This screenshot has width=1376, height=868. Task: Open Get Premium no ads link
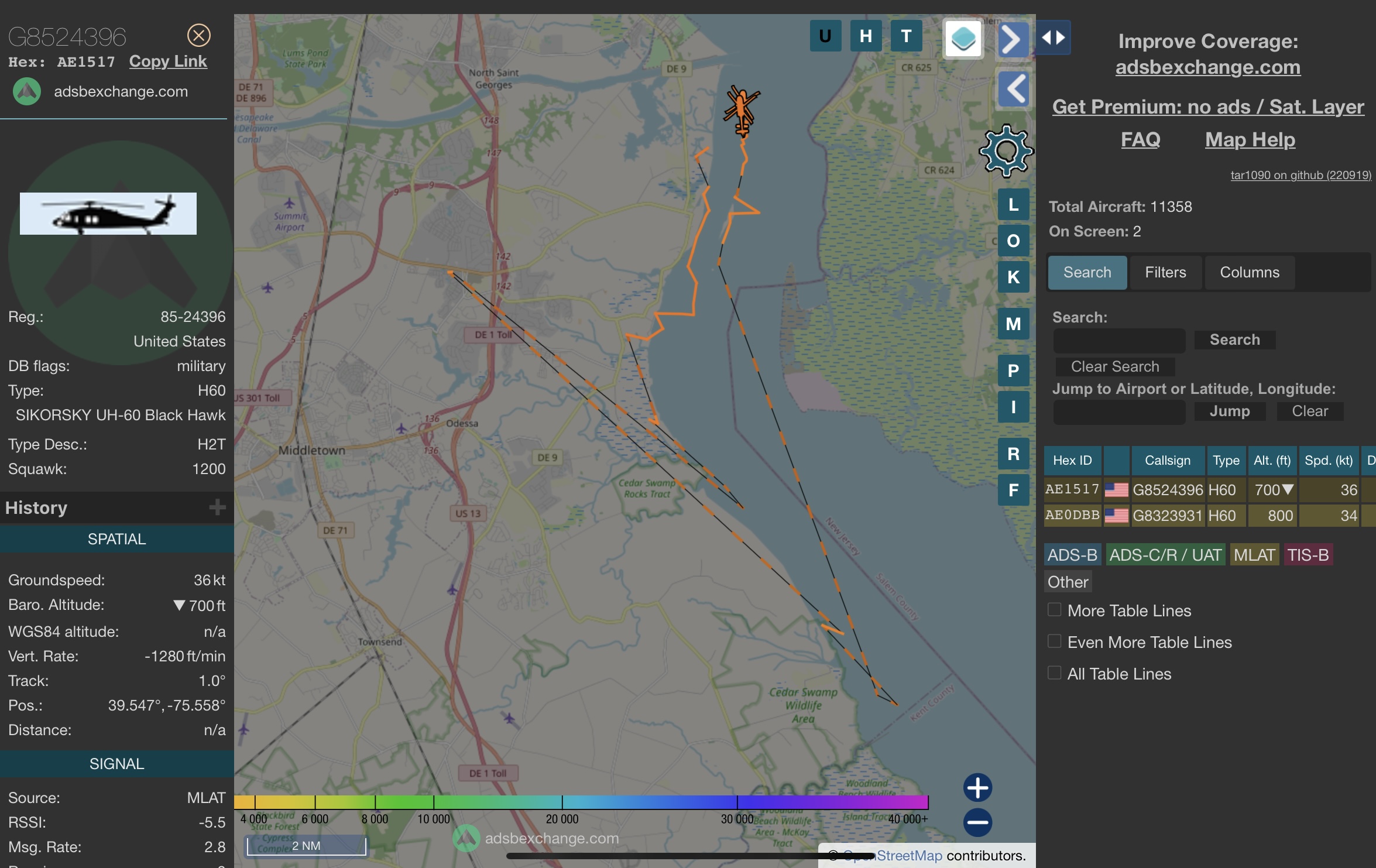click(1207, 107)
